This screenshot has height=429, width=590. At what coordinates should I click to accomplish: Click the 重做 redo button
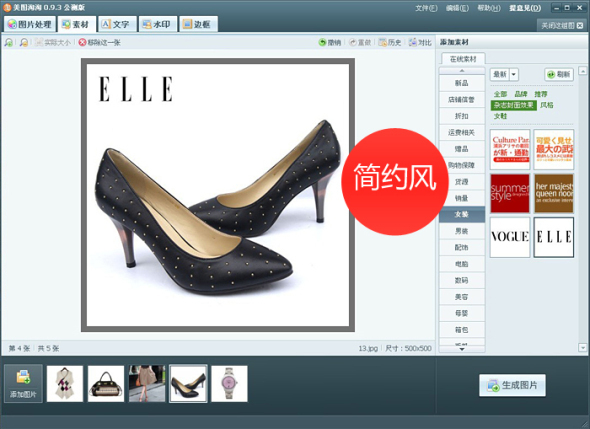click(360, 43)
